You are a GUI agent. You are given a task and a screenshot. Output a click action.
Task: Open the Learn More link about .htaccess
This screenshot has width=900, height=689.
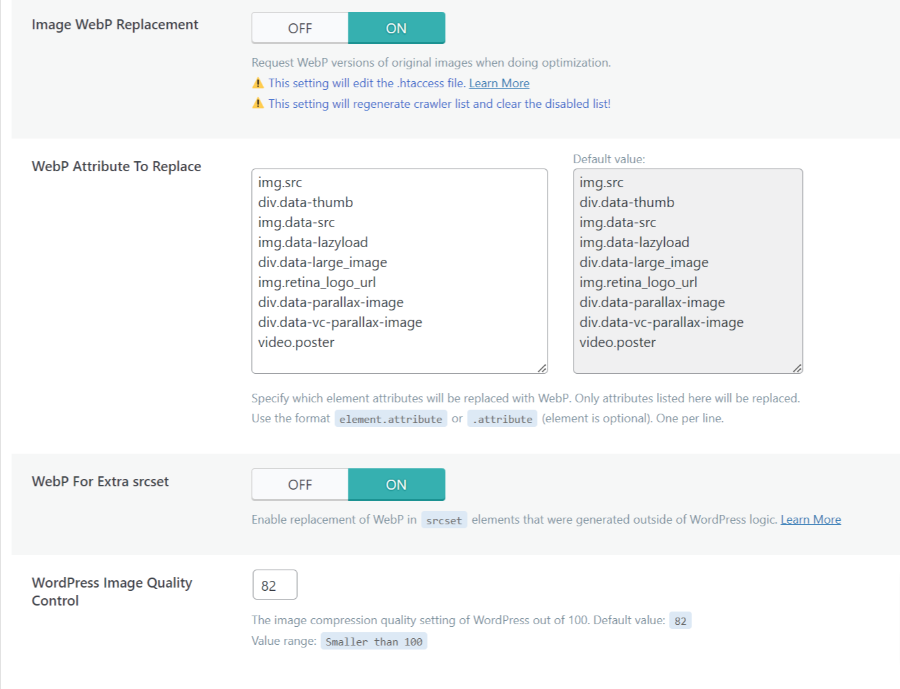[x=499, y=83]
